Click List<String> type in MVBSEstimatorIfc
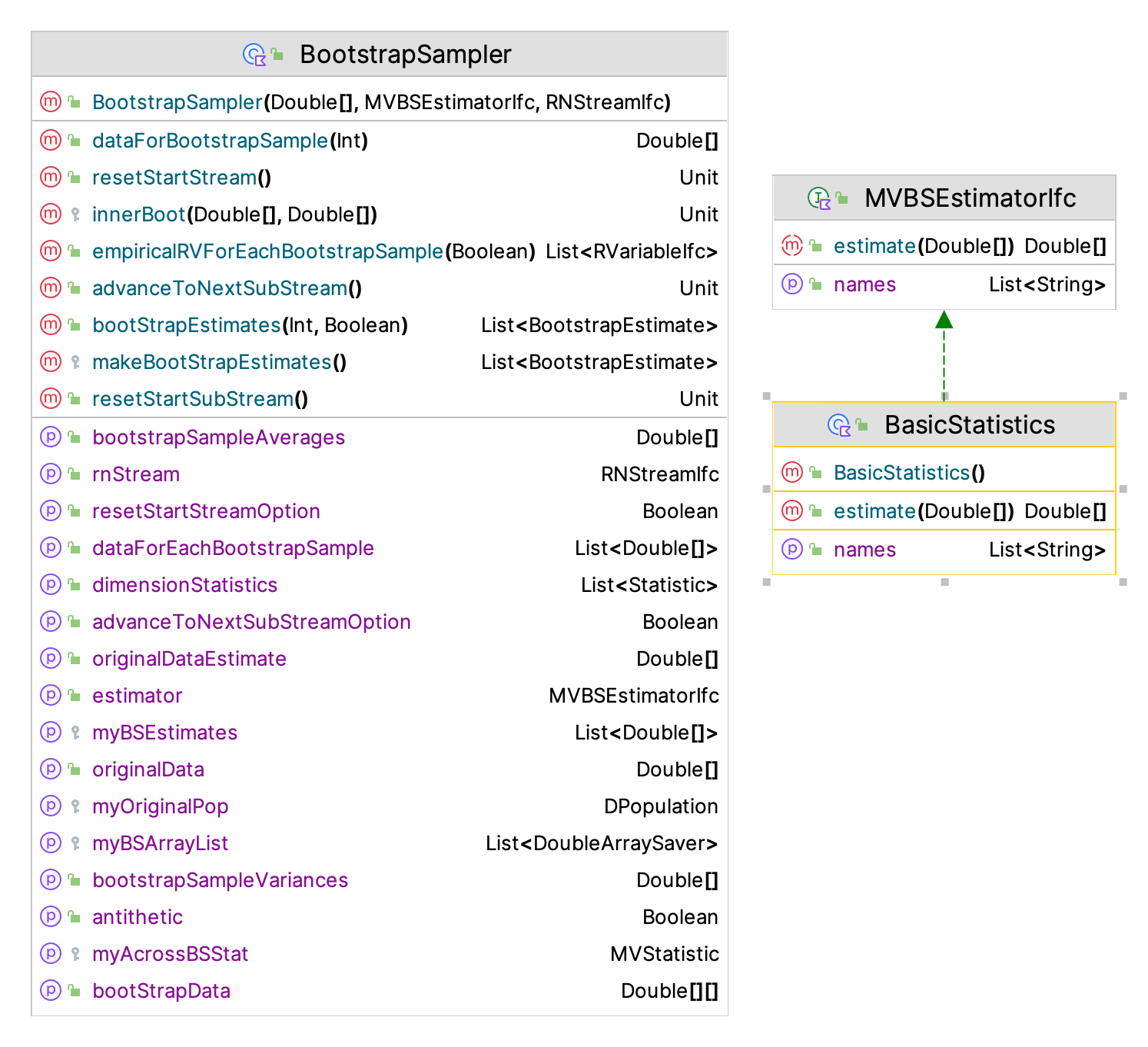 1047,284
